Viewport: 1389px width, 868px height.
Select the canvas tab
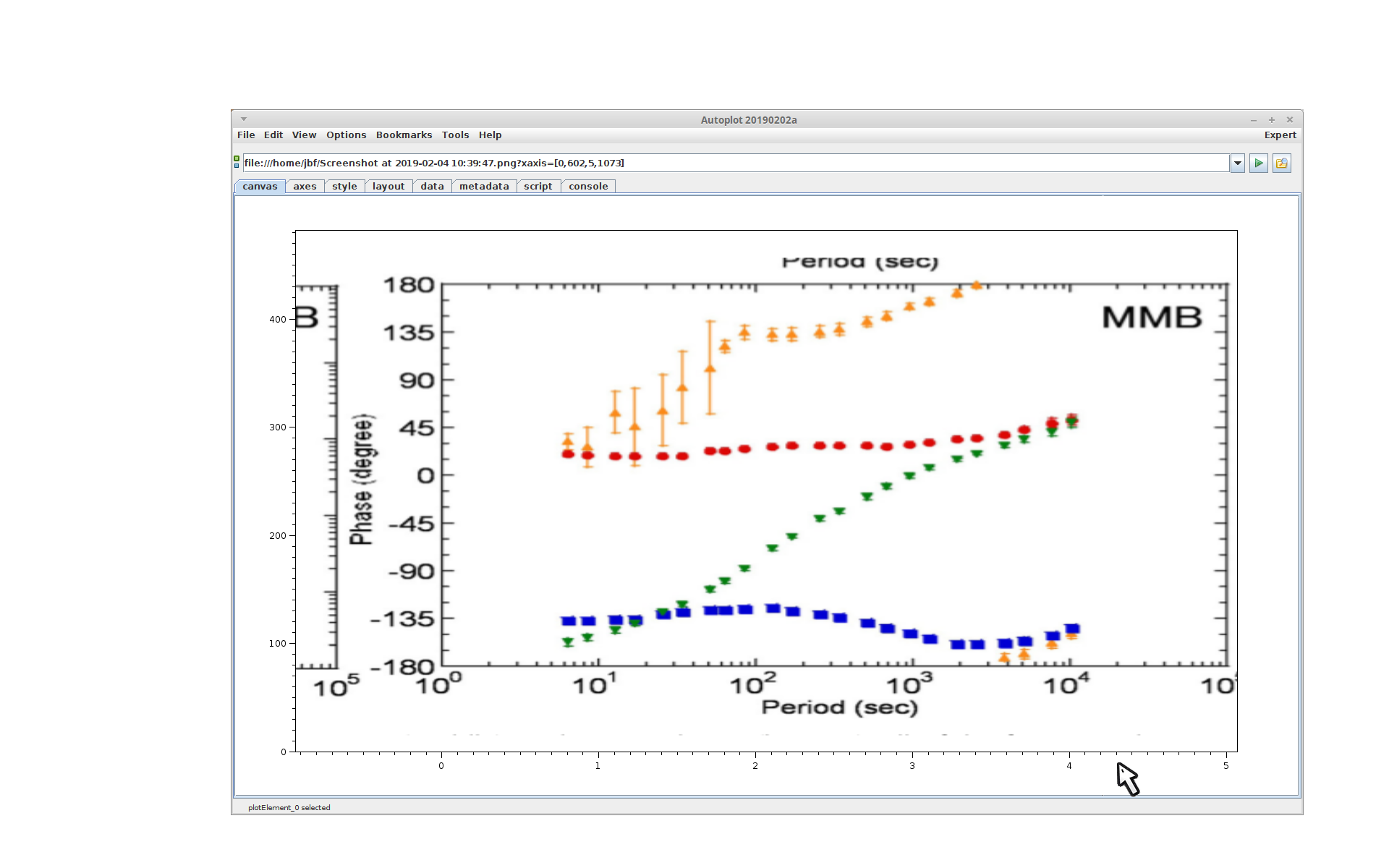tap(260, 187)
